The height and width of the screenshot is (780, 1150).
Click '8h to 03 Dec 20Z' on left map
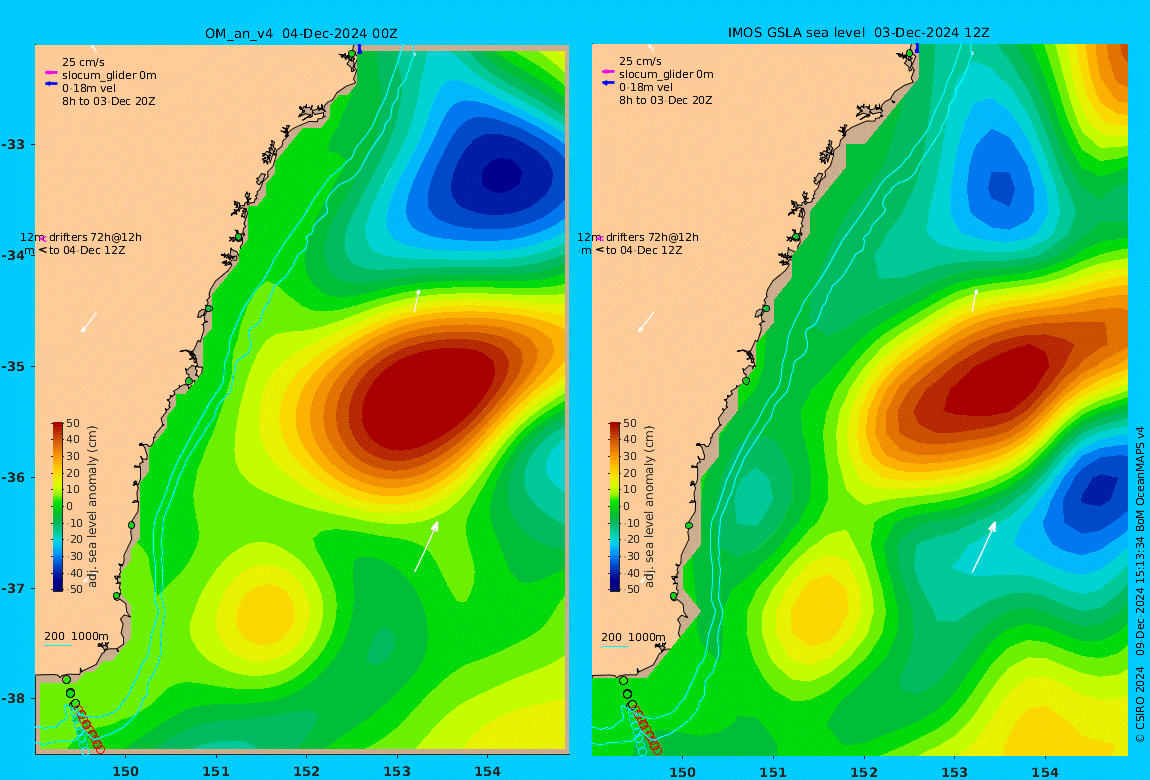pos(109,101)
